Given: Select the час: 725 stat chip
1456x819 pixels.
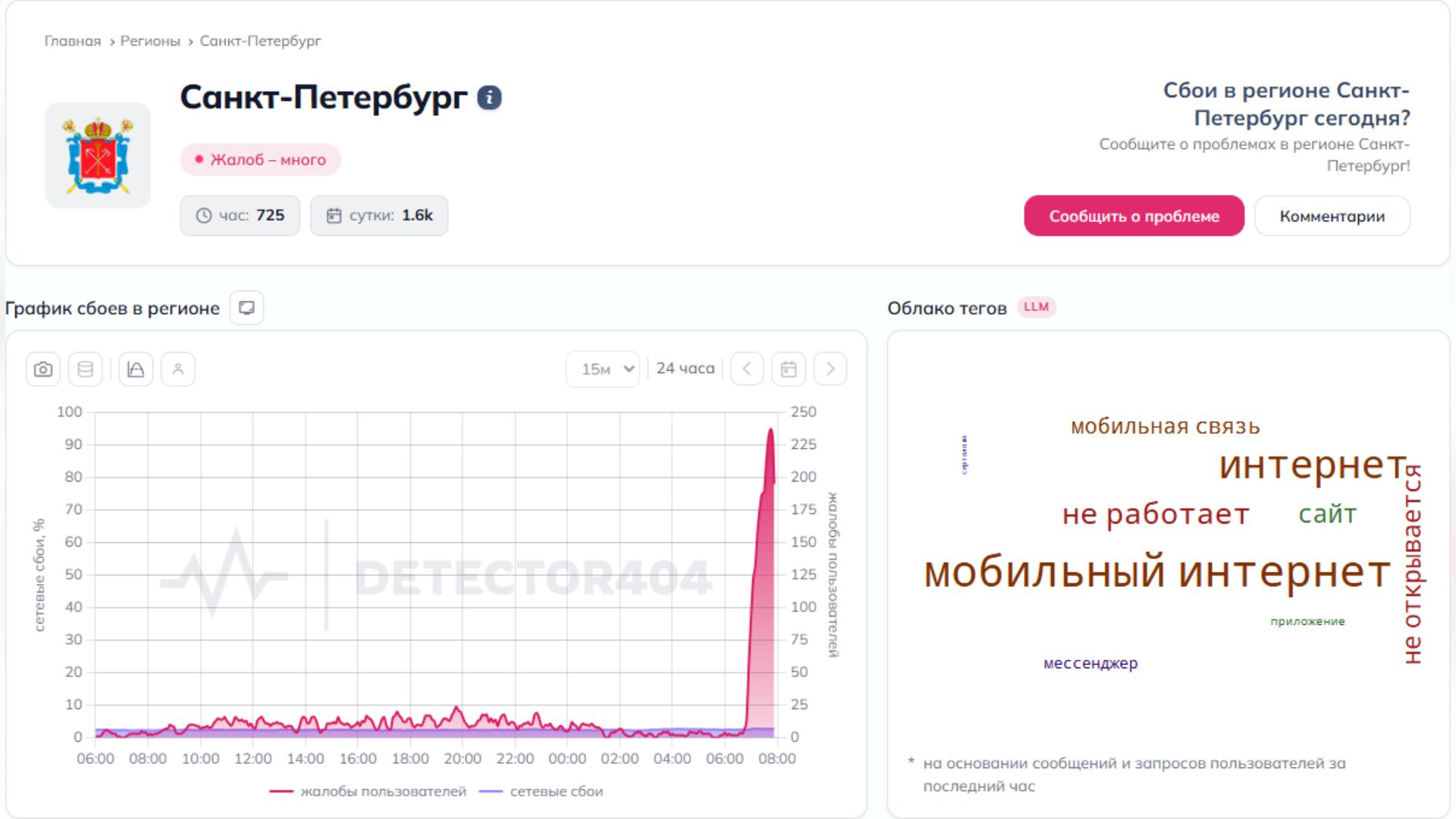Looking at the screenshot, I should click(x=240, y=215).
